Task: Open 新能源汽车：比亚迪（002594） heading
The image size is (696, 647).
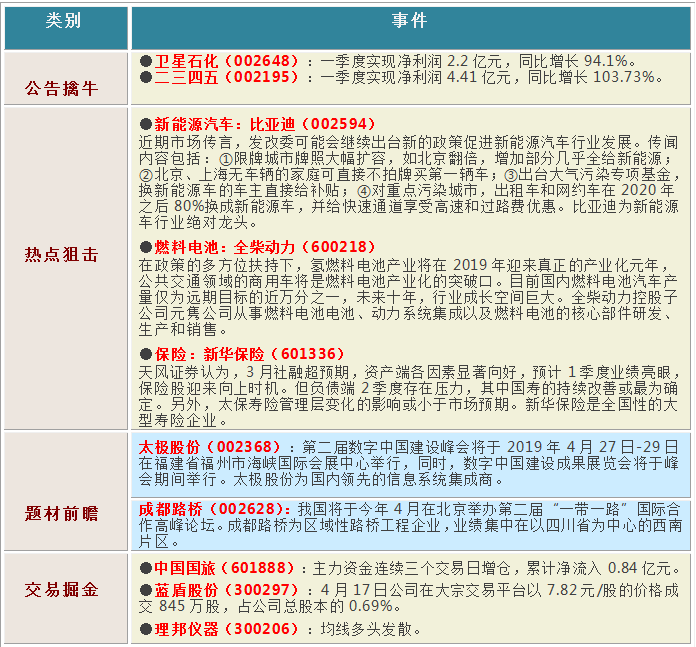Action: pos(265,124)
